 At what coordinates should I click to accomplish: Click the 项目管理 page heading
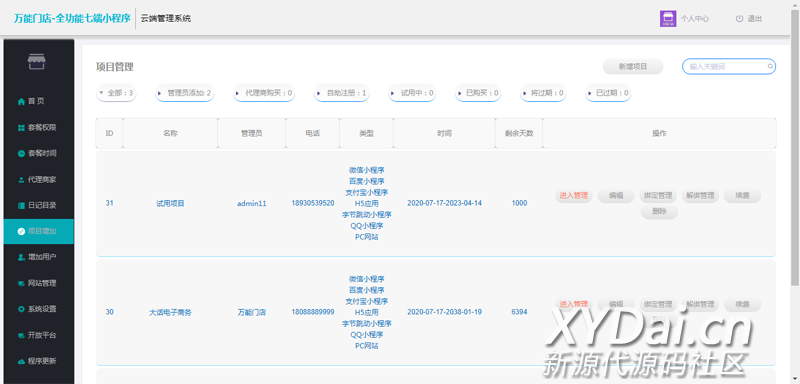115,67
